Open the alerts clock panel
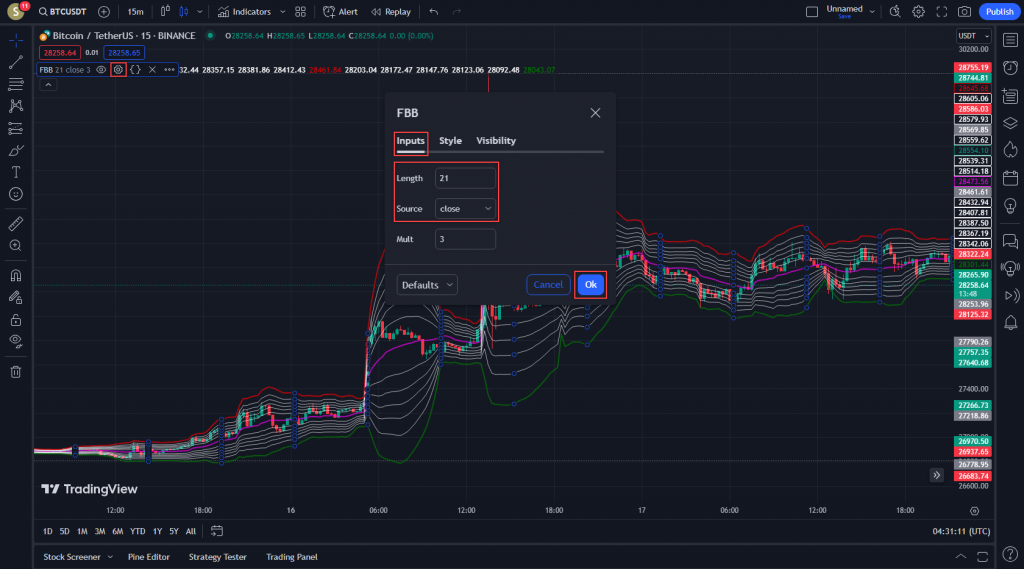This screenshot has width=1024, height=569. pos(1010,68)
